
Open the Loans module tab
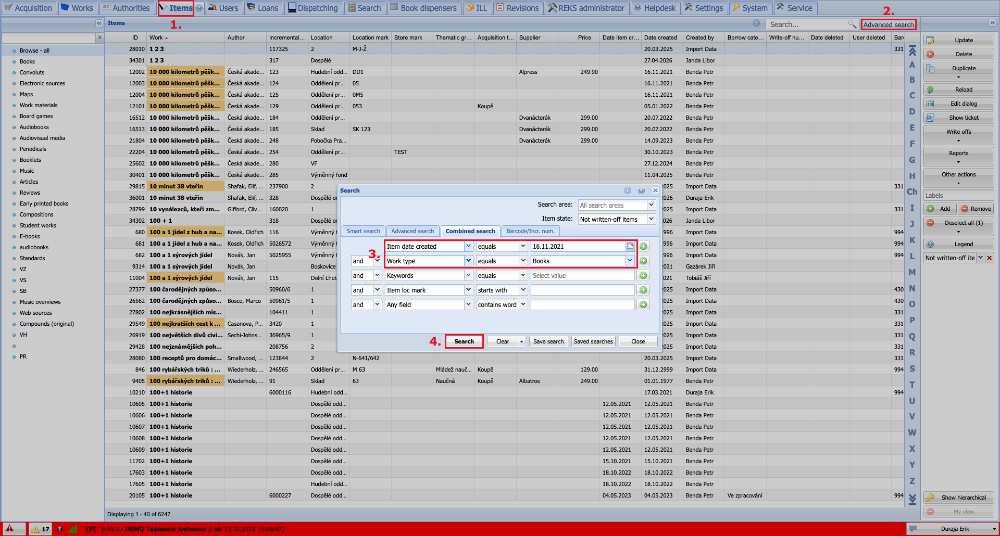point(263,8)
